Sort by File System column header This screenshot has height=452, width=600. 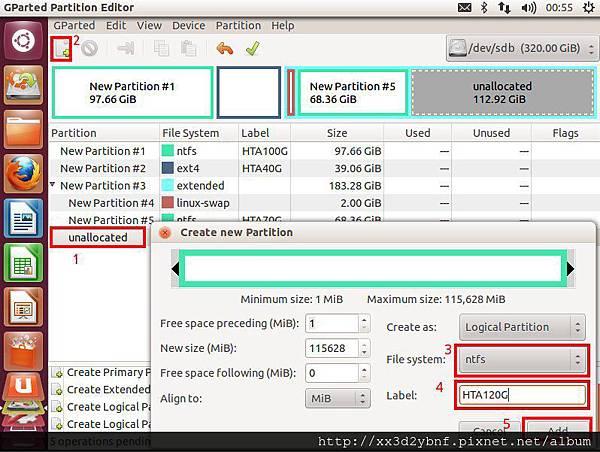199,133
